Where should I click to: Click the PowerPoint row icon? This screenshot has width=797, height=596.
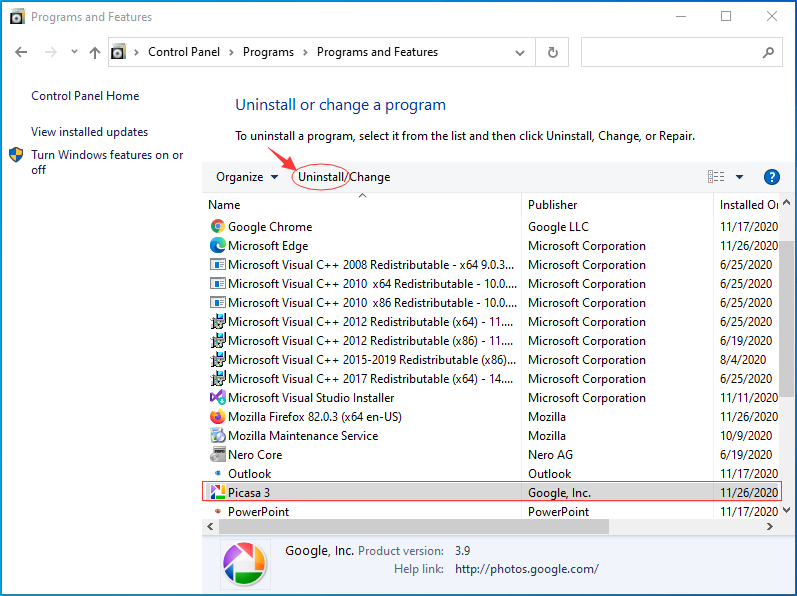coord(218,511)
